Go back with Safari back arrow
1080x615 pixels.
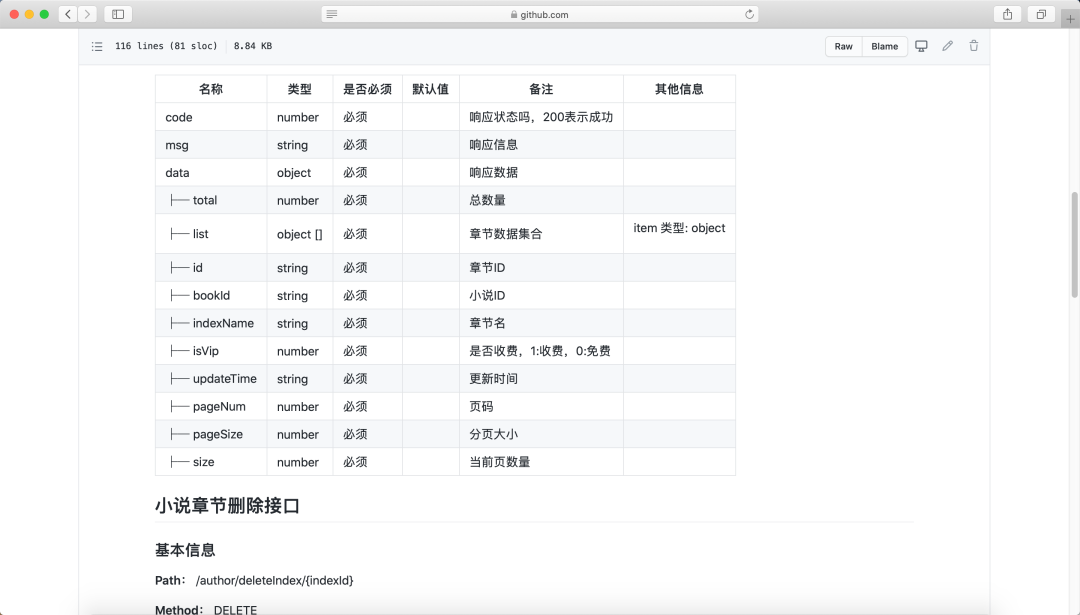pyautogui.click(x=68, y=14)
